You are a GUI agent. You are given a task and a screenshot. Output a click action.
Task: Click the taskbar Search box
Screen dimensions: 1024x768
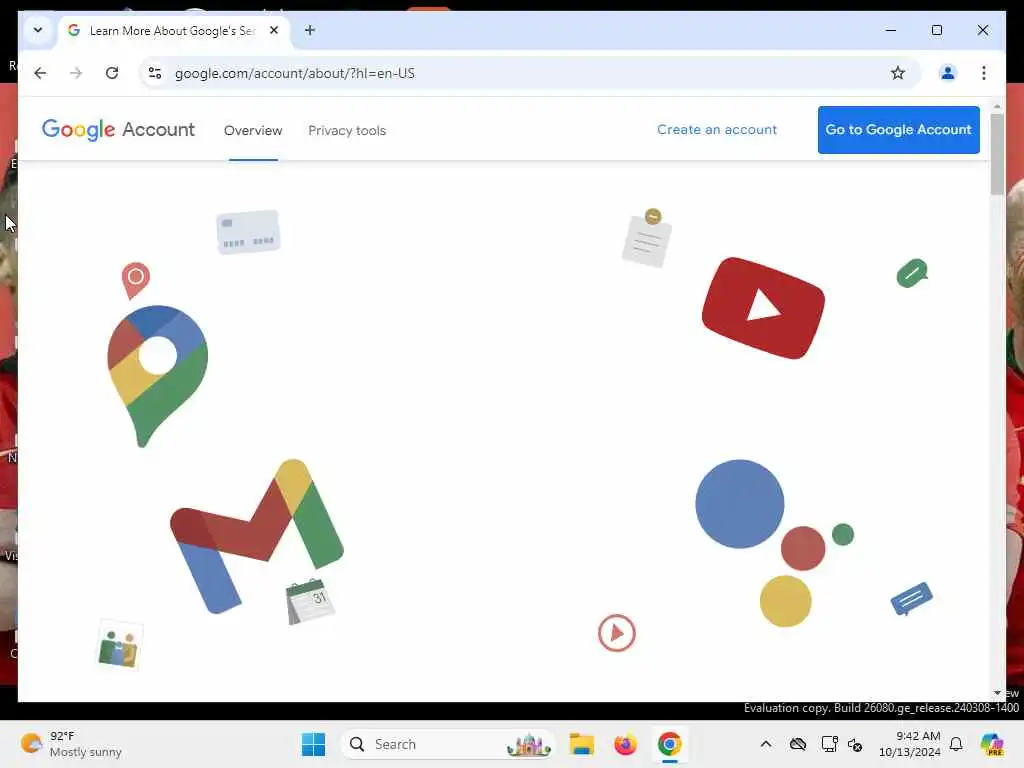(x=448, y=744)
